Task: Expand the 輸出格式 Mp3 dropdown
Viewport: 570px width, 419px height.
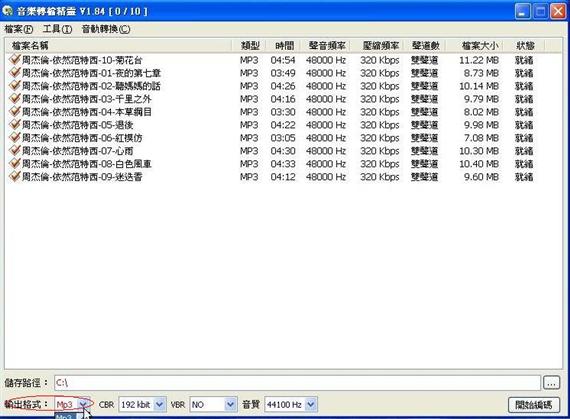Action: click(x=83, y=404)
